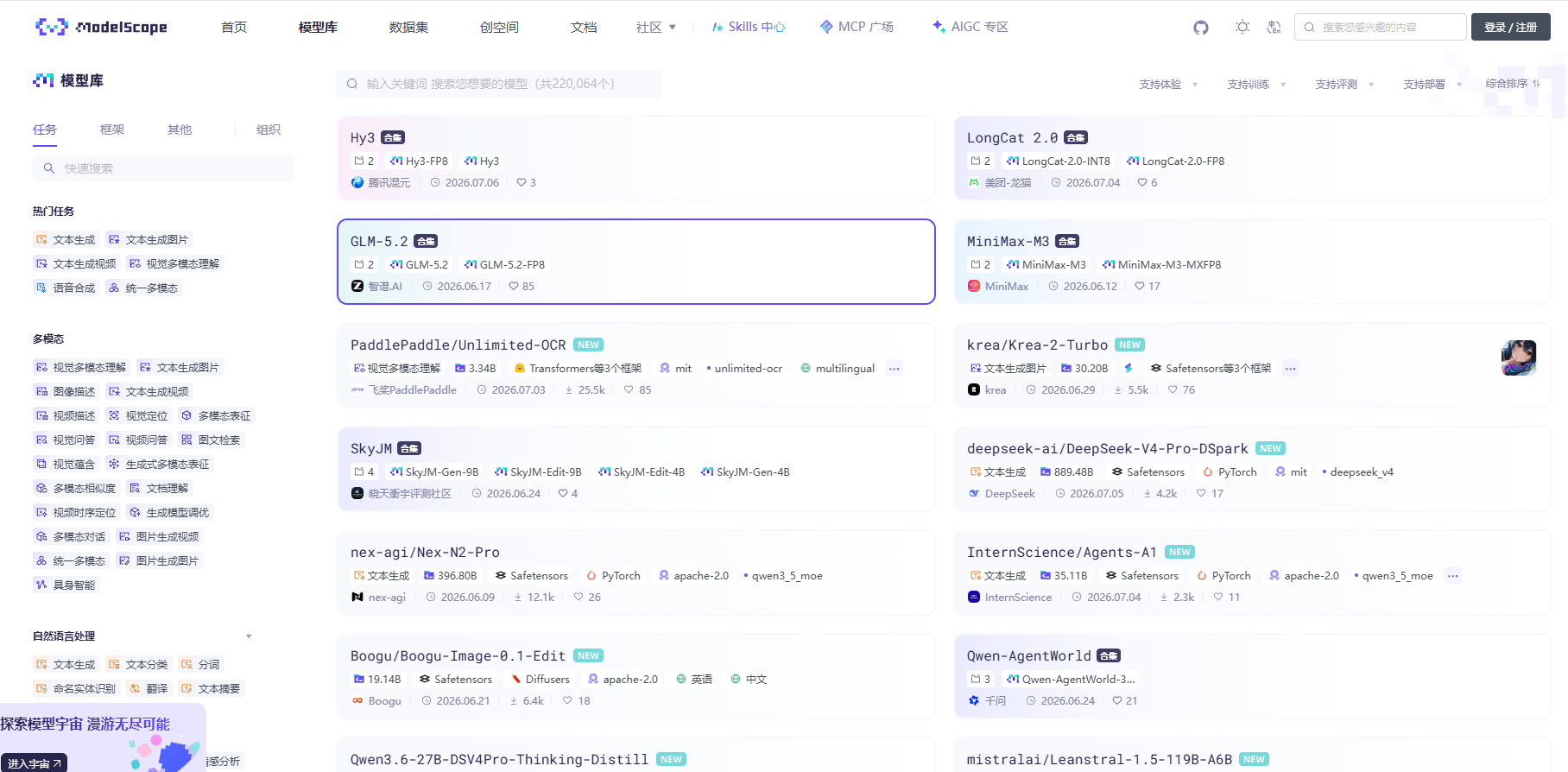The width and height of the screenshot is (1568, 772).
Task: Open the 支持评测 filter dropdown
Action: tap(1345, 85)
